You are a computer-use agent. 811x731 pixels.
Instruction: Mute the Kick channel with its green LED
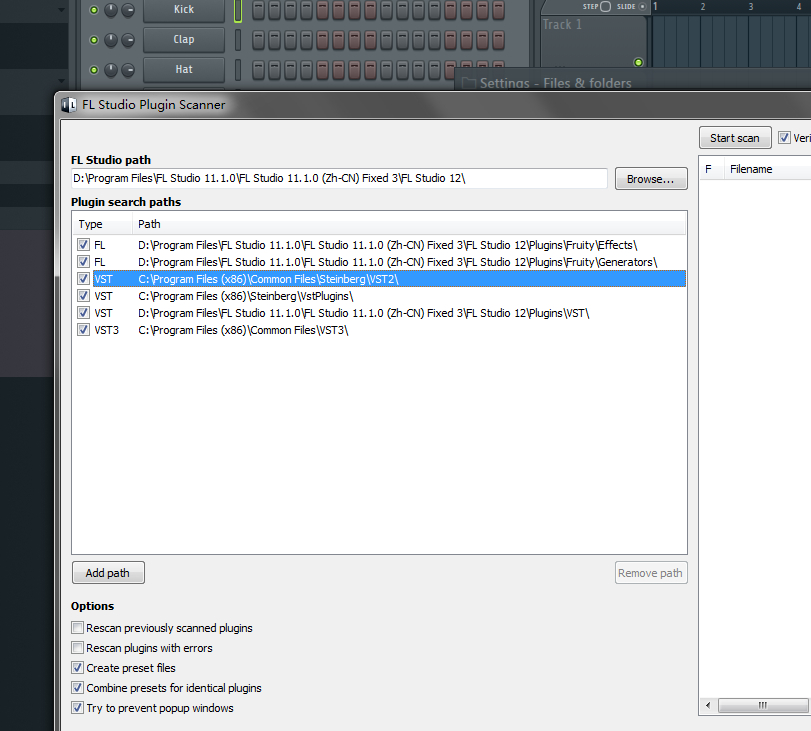point(94,10)
